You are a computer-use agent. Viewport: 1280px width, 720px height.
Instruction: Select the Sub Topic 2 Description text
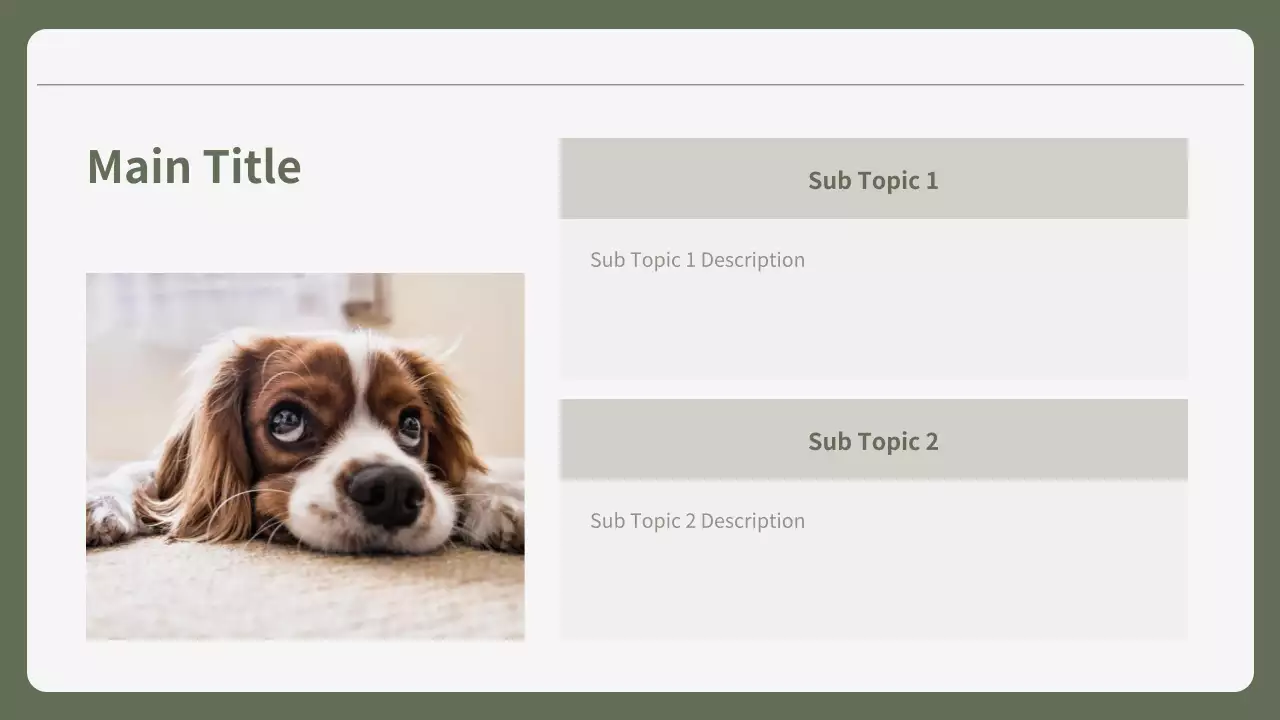click(x=697, y=521)
